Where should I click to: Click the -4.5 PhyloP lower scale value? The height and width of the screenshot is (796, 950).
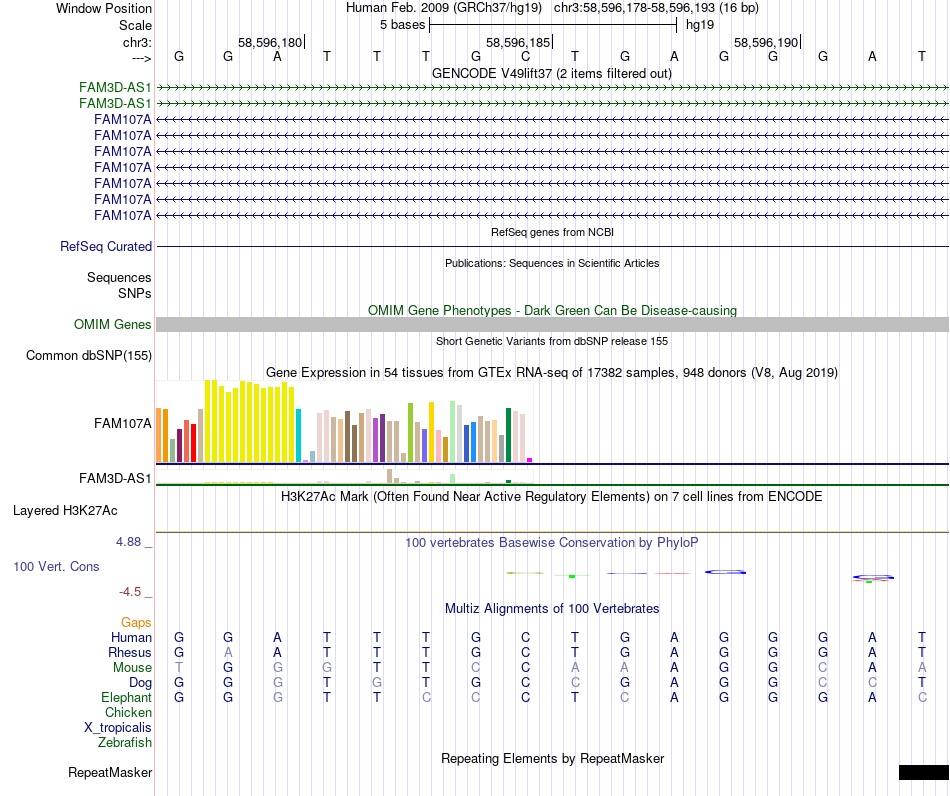coord(130,592)
